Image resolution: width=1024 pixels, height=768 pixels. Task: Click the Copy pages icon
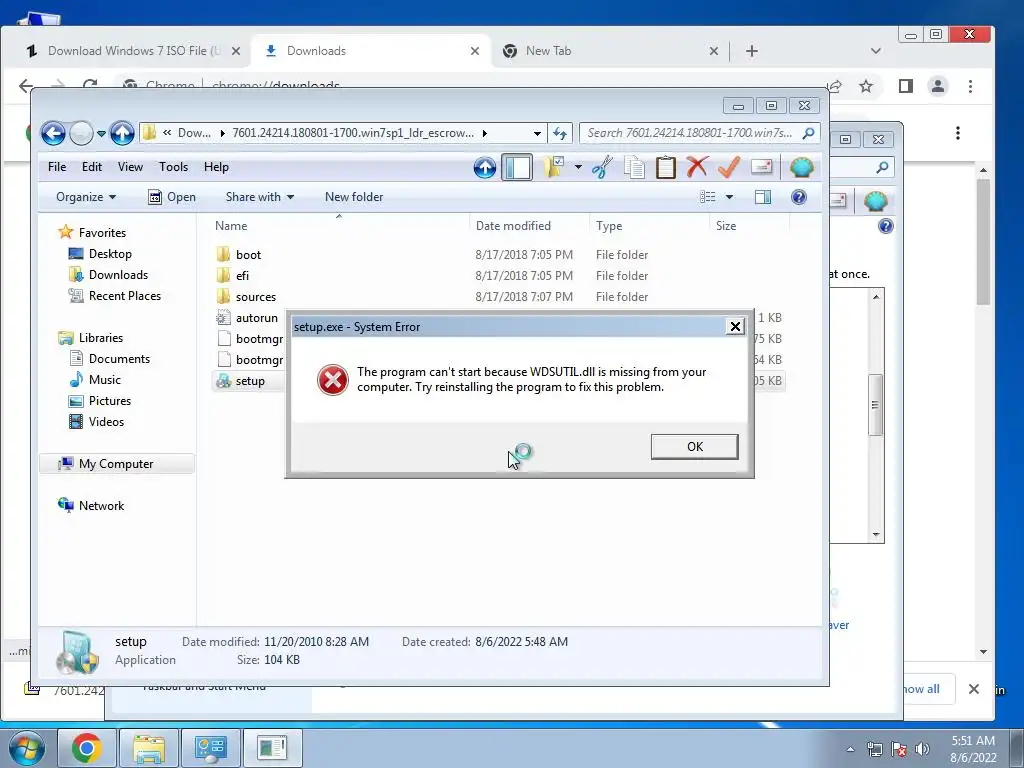click(x=634, y=168)
